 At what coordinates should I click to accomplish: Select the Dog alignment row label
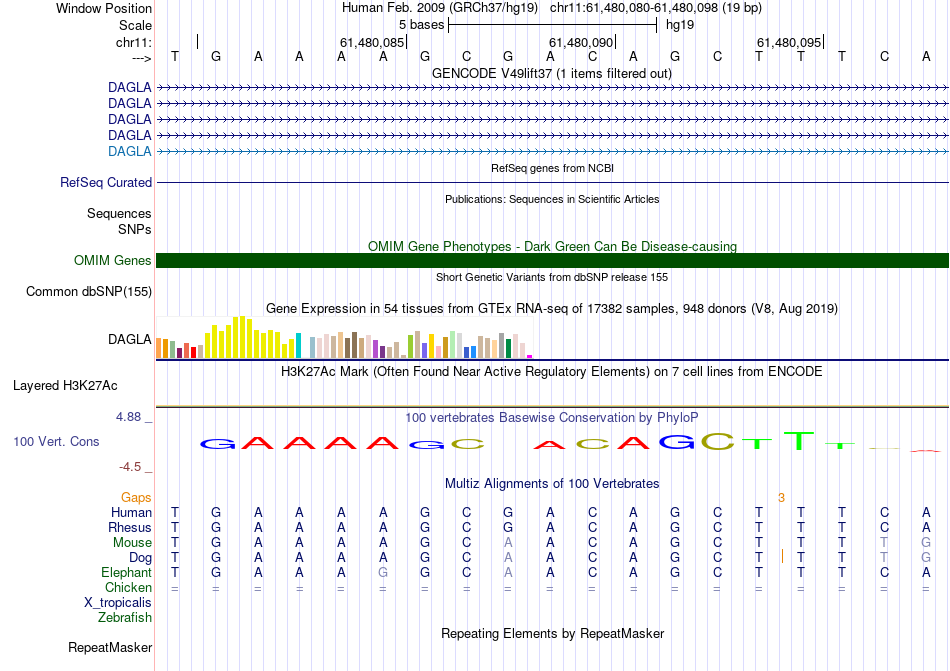(x=141, y=558)
